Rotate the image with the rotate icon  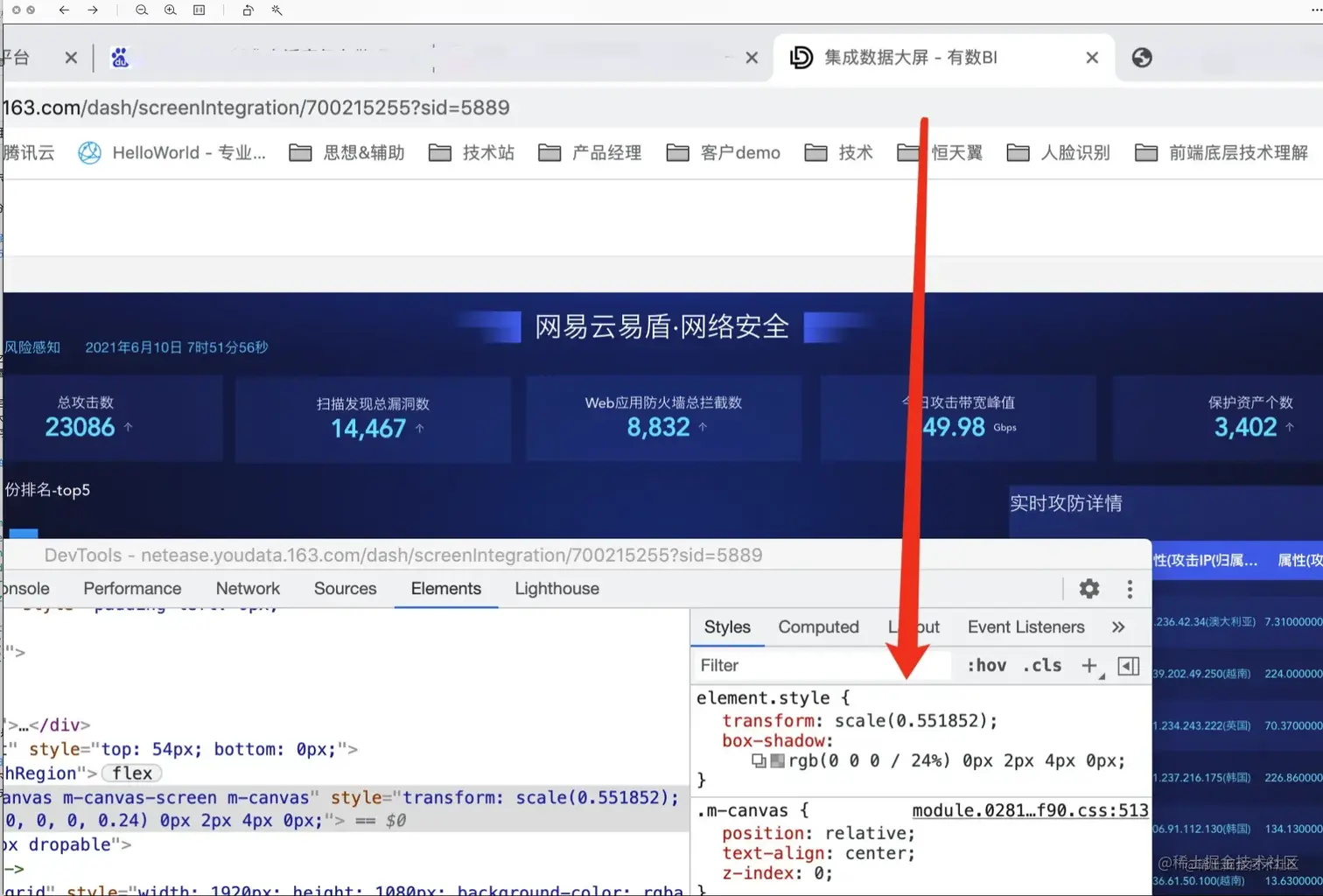[248, 10]
